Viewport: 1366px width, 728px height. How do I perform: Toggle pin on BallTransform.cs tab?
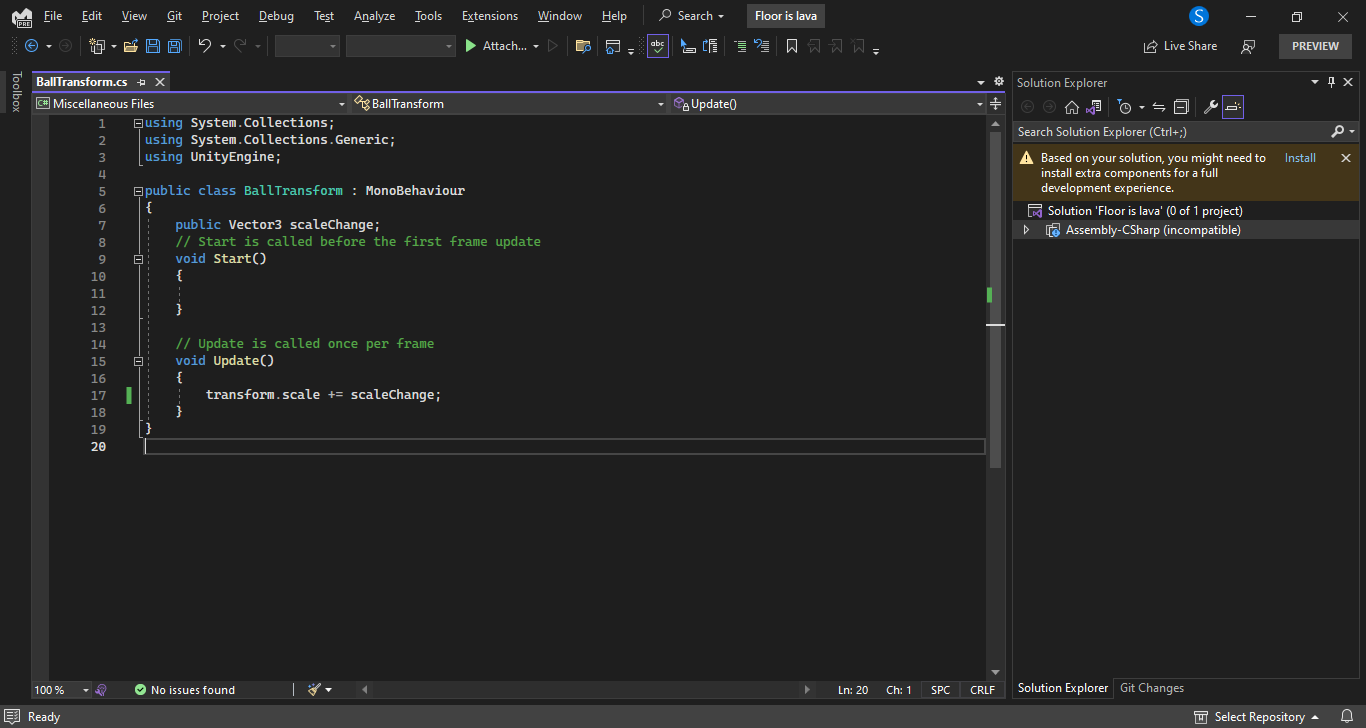[x=142, y=82]
